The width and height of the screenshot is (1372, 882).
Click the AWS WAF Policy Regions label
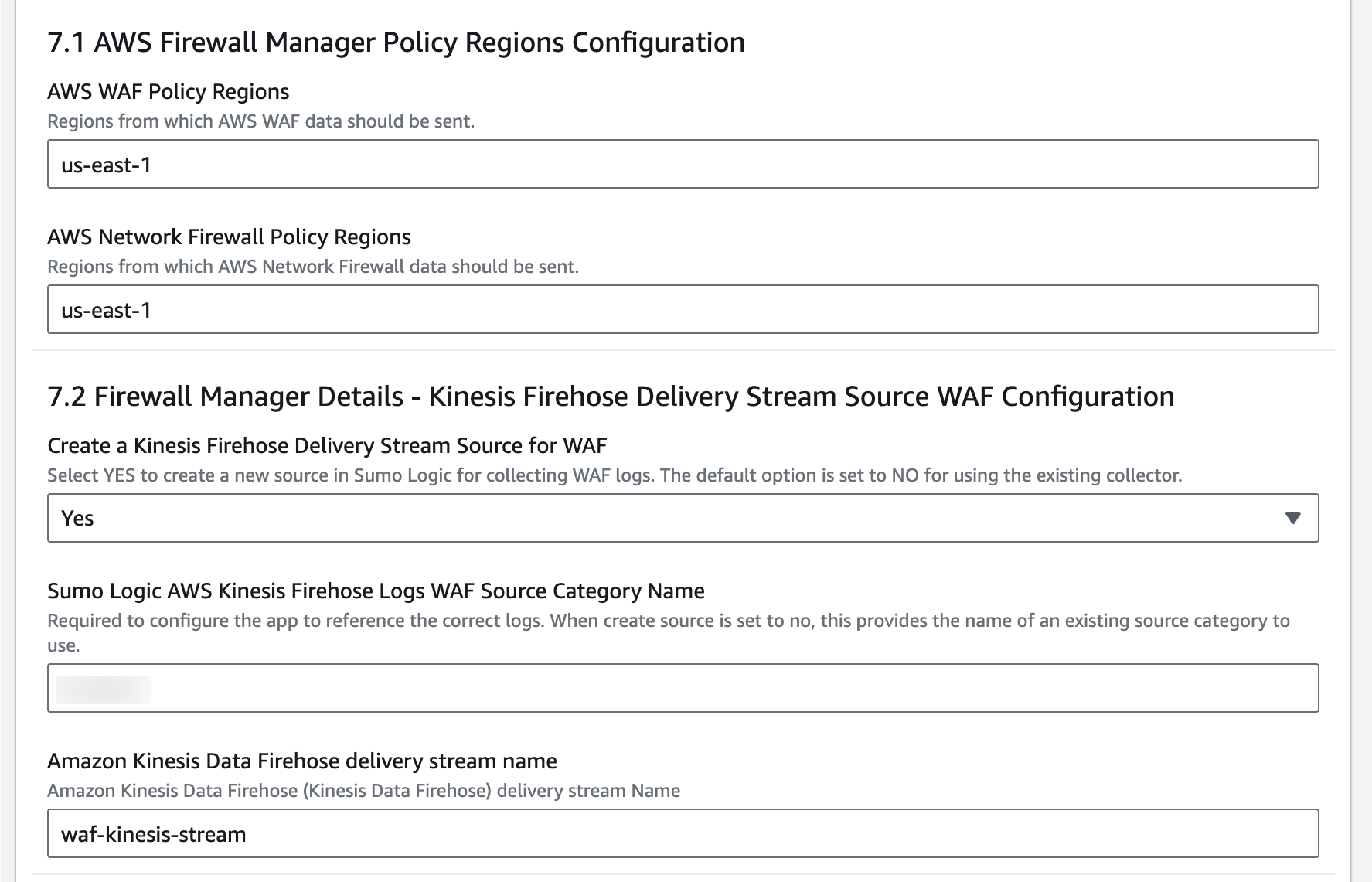(168, 91)
